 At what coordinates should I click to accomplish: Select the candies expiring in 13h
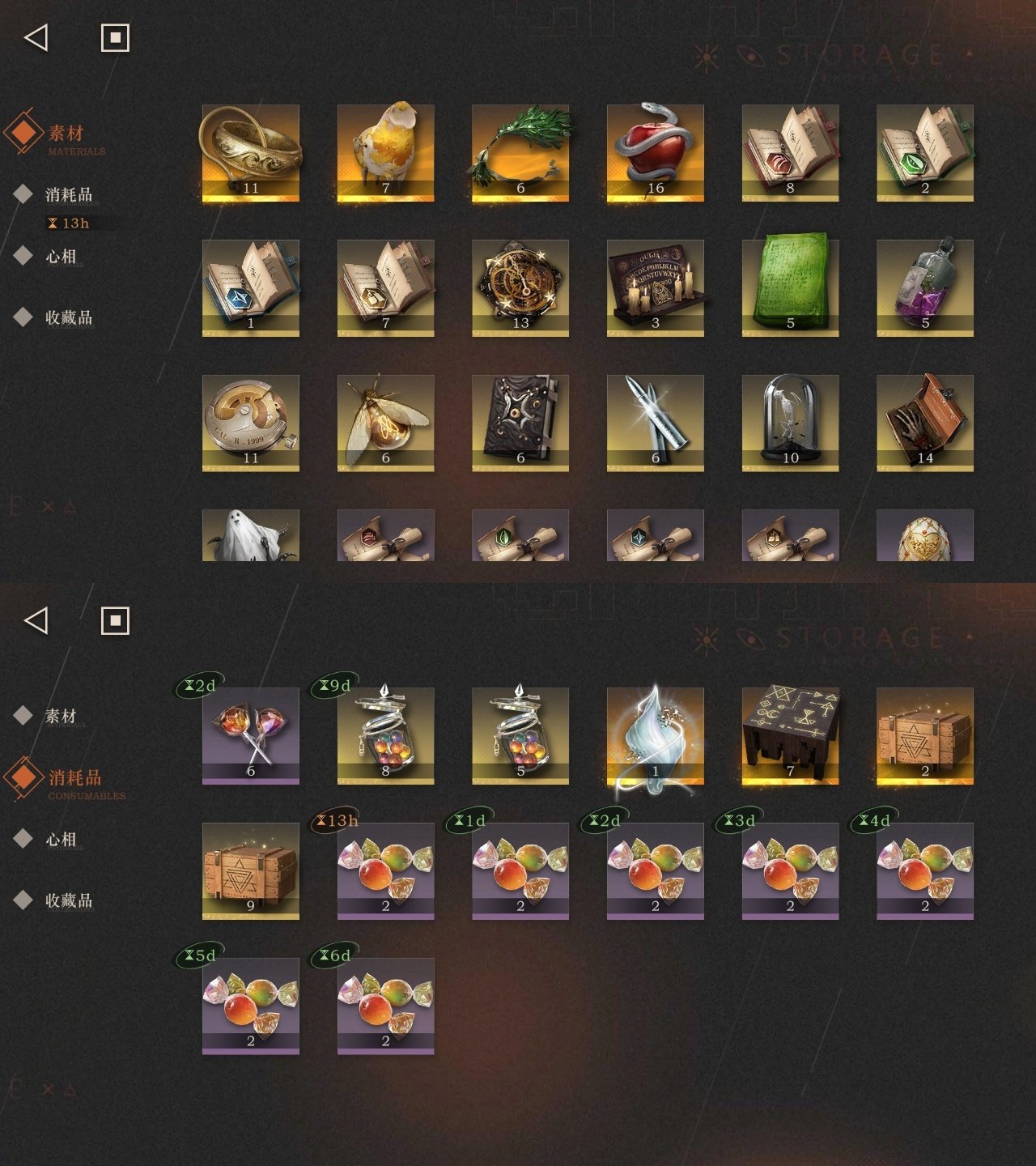point(386,871)
